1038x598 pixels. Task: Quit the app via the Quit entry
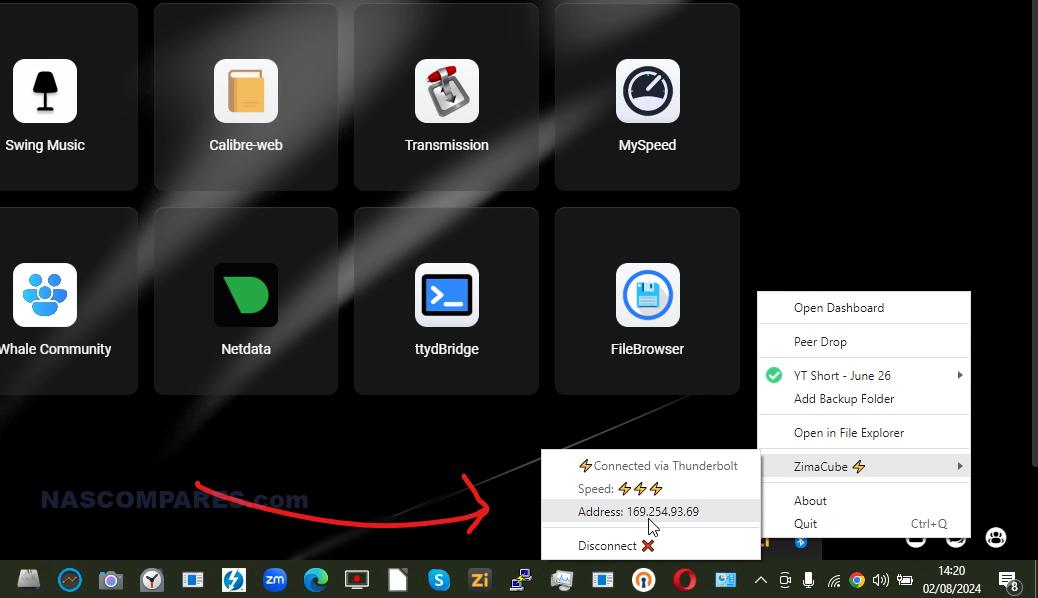864,523
